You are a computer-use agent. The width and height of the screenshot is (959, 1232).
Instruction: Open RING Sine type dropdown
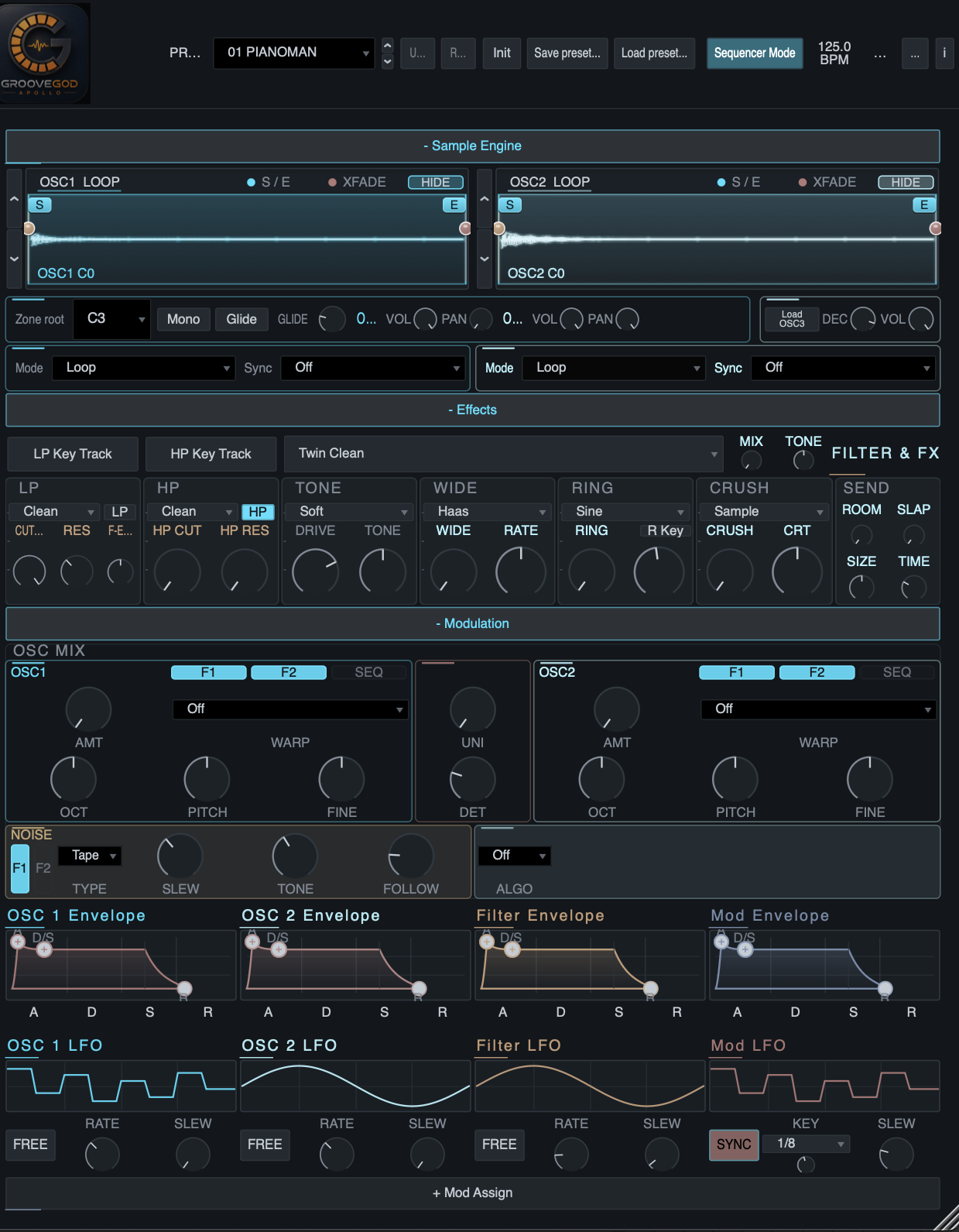(625, 512)
